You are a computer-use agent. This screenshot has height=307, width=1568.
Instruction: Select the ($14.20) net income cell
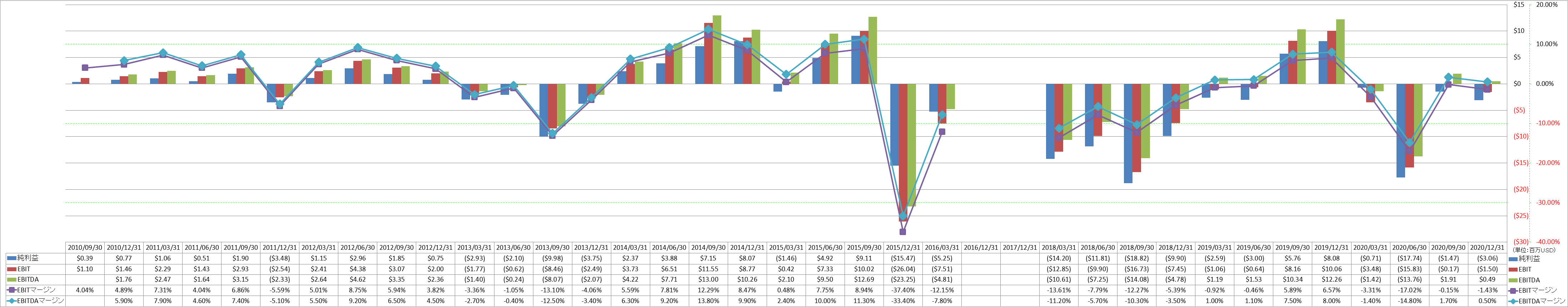coord(1059,258)
